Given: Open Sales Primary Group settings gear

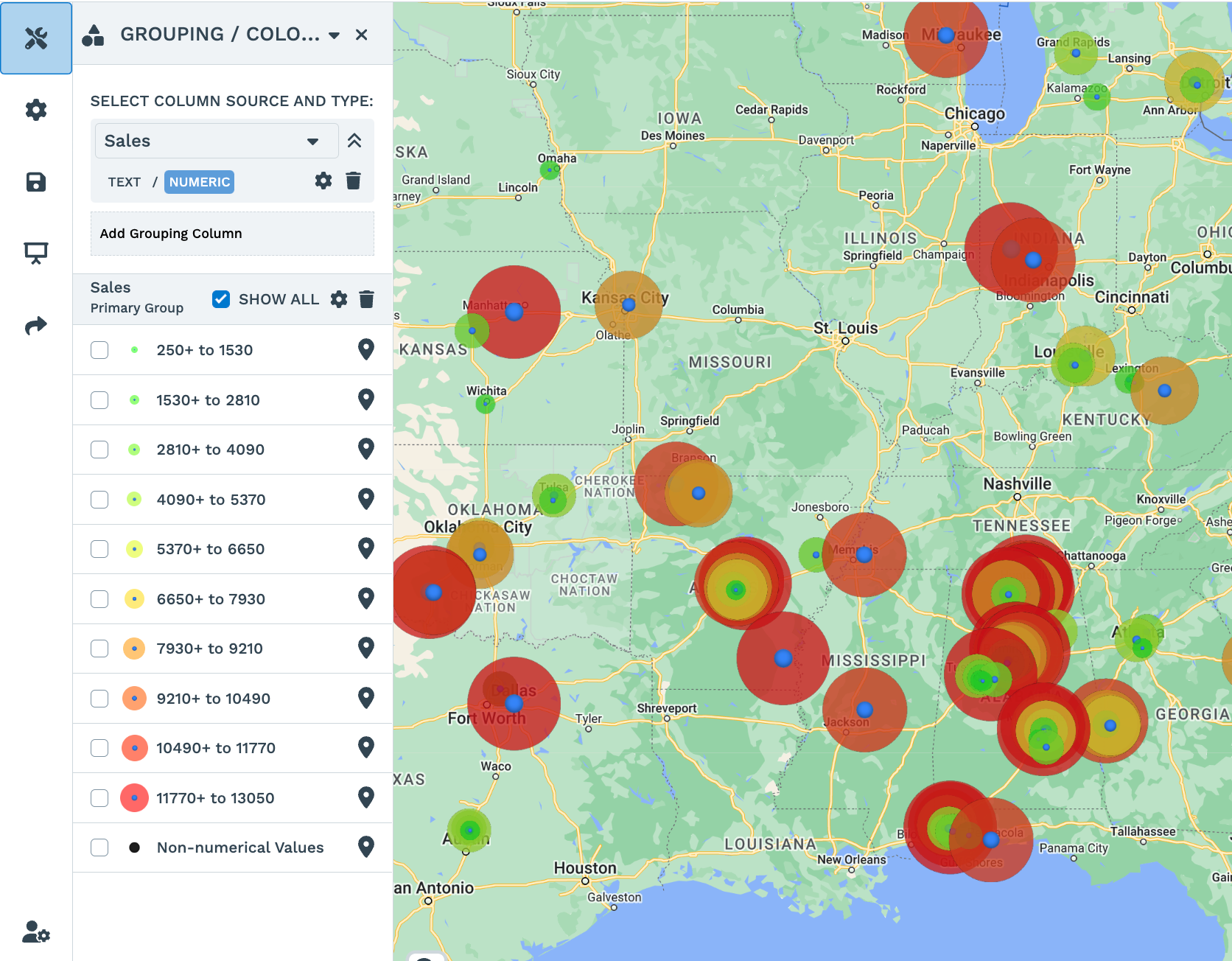Looking at the screenshot, I should (339, 299).
